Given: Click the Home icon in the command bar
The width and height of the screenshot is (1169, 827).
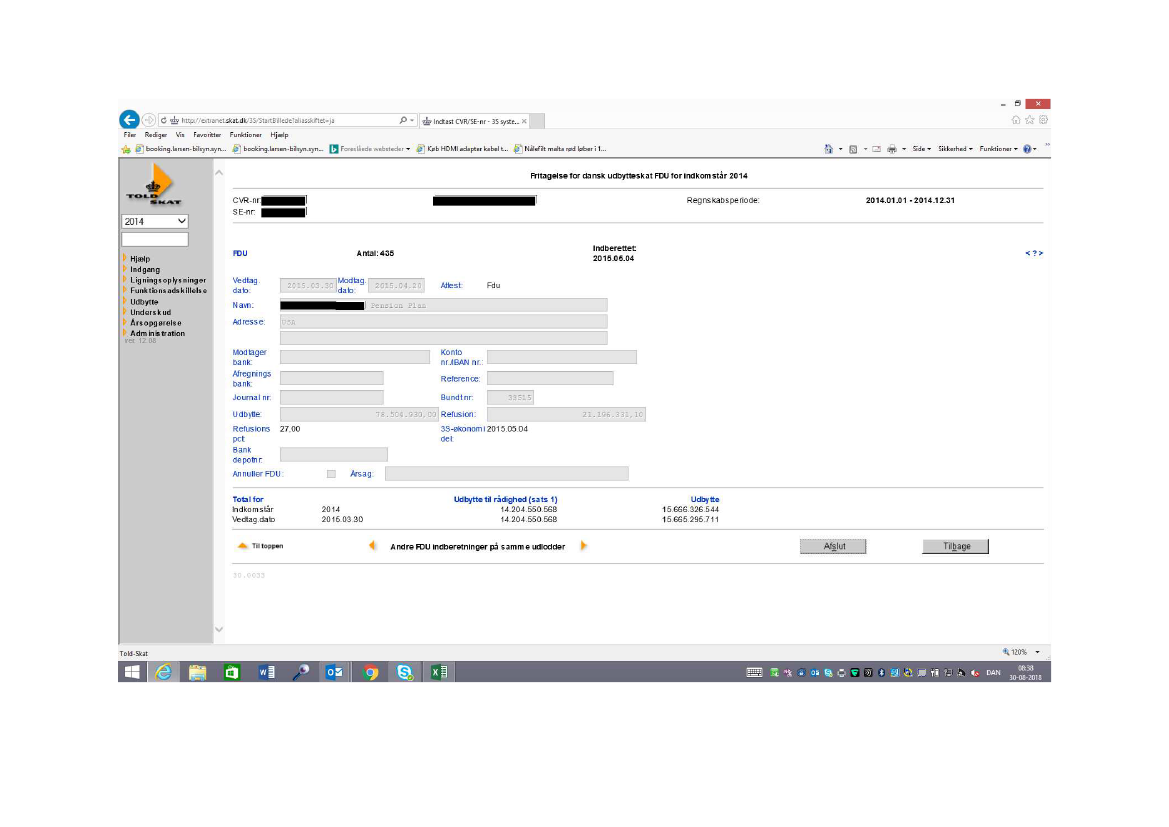Looking at the screenshot, I should (828, 149).
